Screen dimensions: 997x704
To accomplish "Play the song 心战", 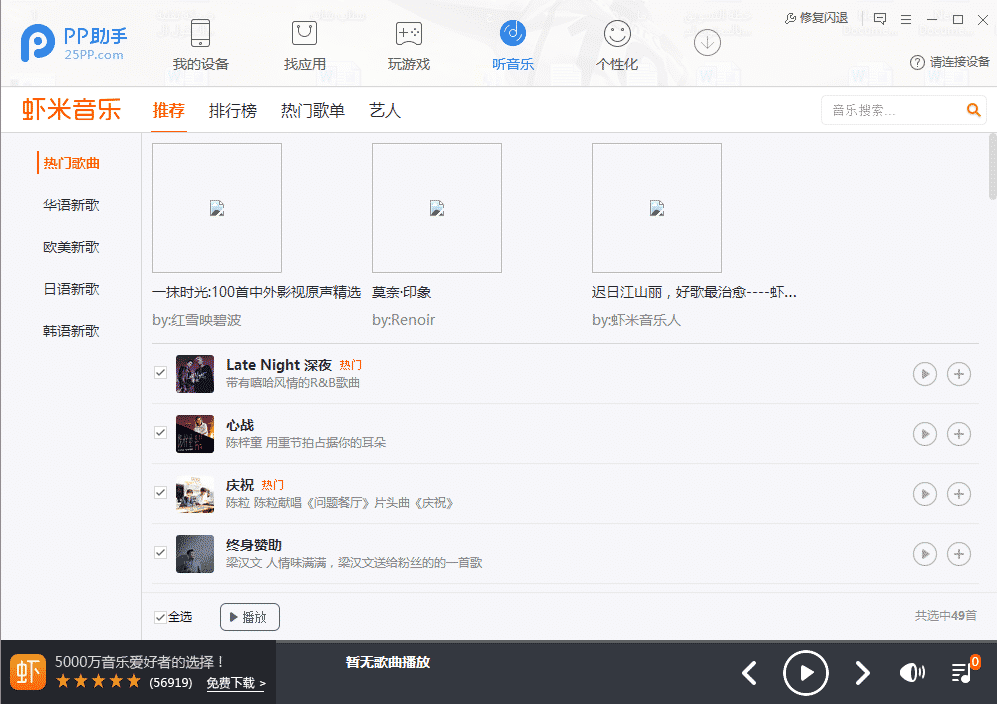I will point(925,434).
